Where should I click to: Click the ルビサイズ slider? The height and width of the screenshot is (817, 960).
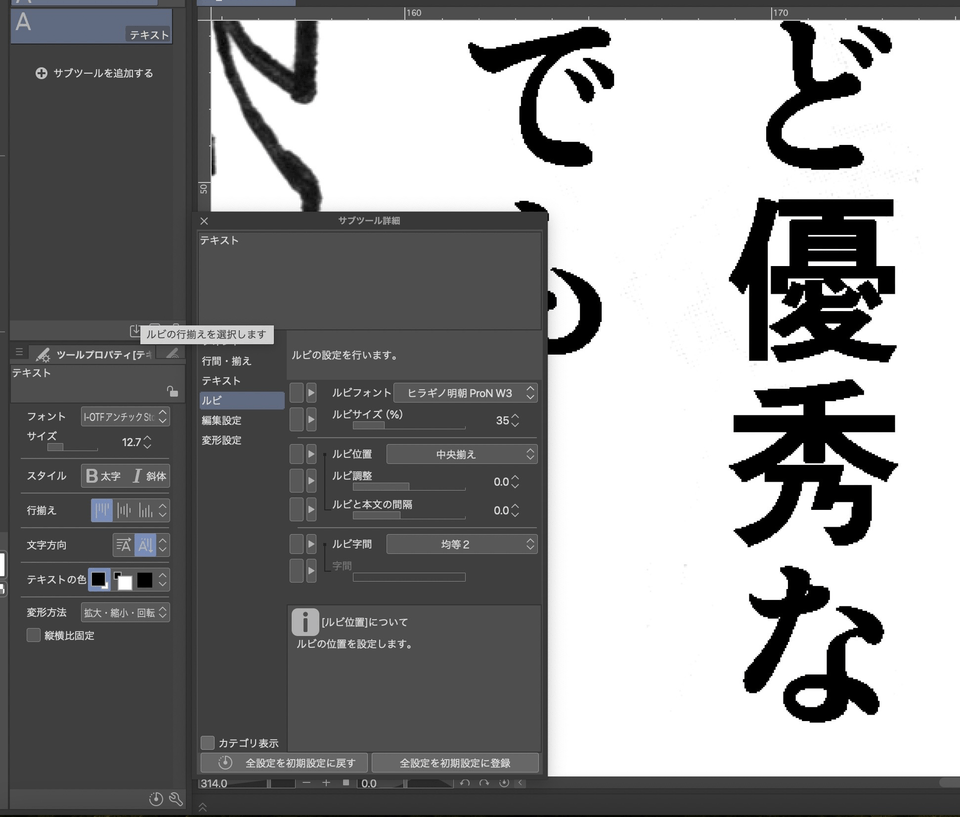click(409, 425)
